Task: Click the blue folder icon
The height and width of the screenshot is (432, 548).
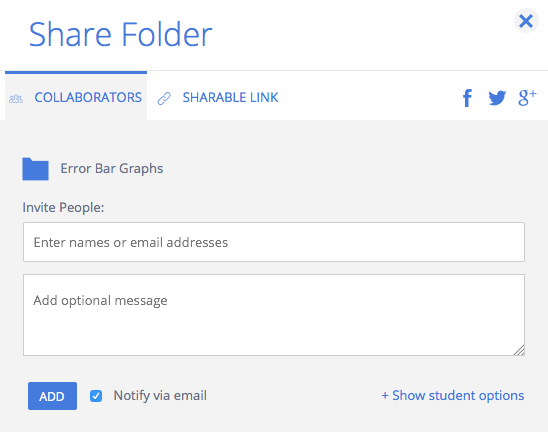Action: point(35,169)
